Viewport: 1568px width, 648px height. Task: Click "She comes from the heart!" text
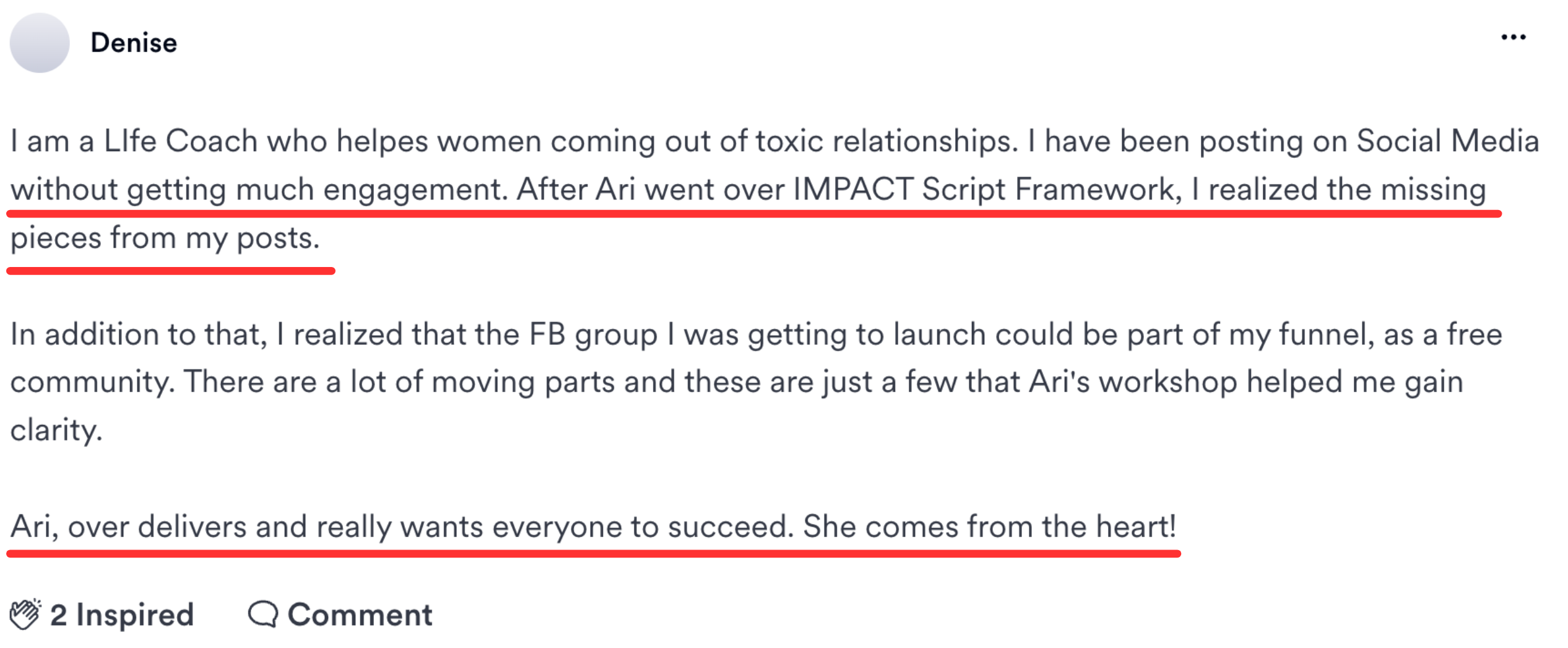pyautogui.click(x=989, y=527)
